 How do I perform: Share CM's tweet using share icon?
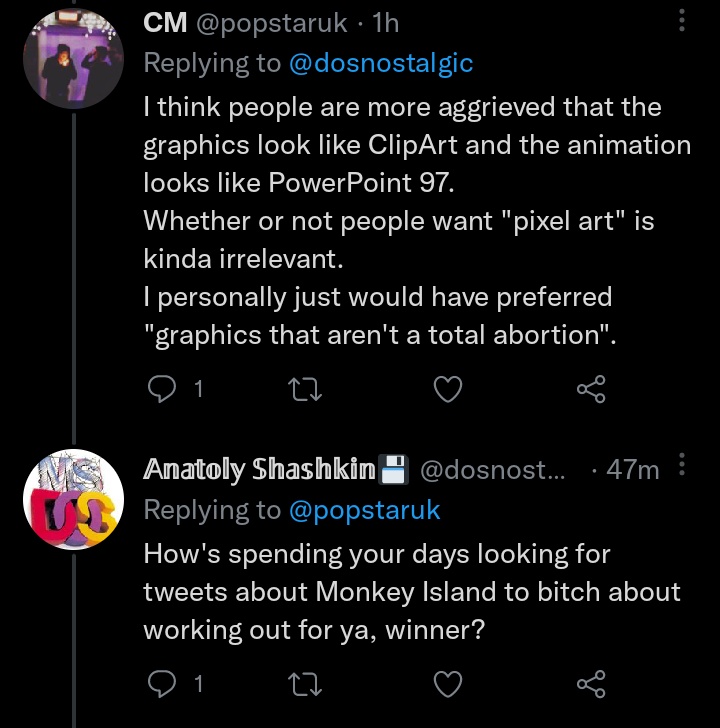pyautogui.click(x=591, y=389)
